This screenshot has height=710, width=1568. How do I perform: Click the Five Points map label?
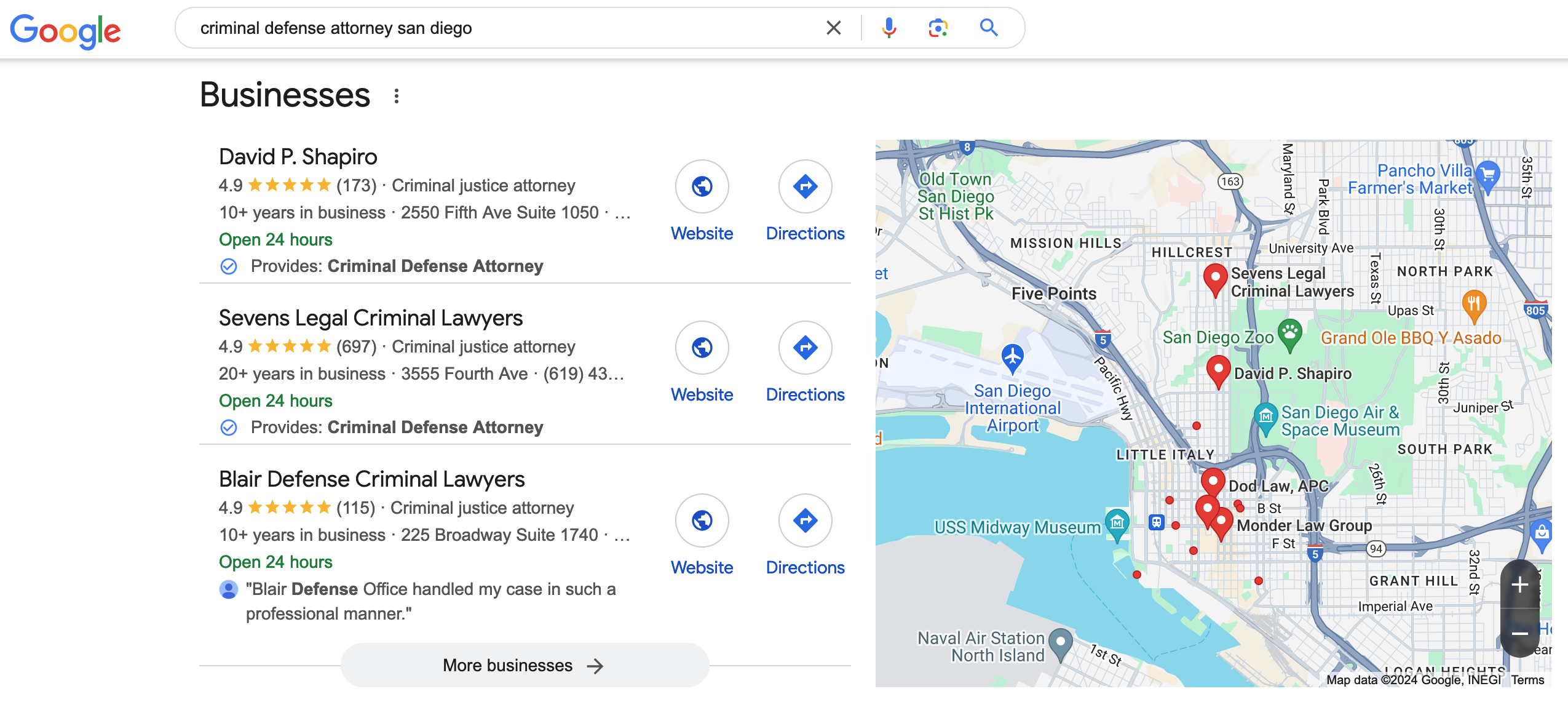point(1054,293)
